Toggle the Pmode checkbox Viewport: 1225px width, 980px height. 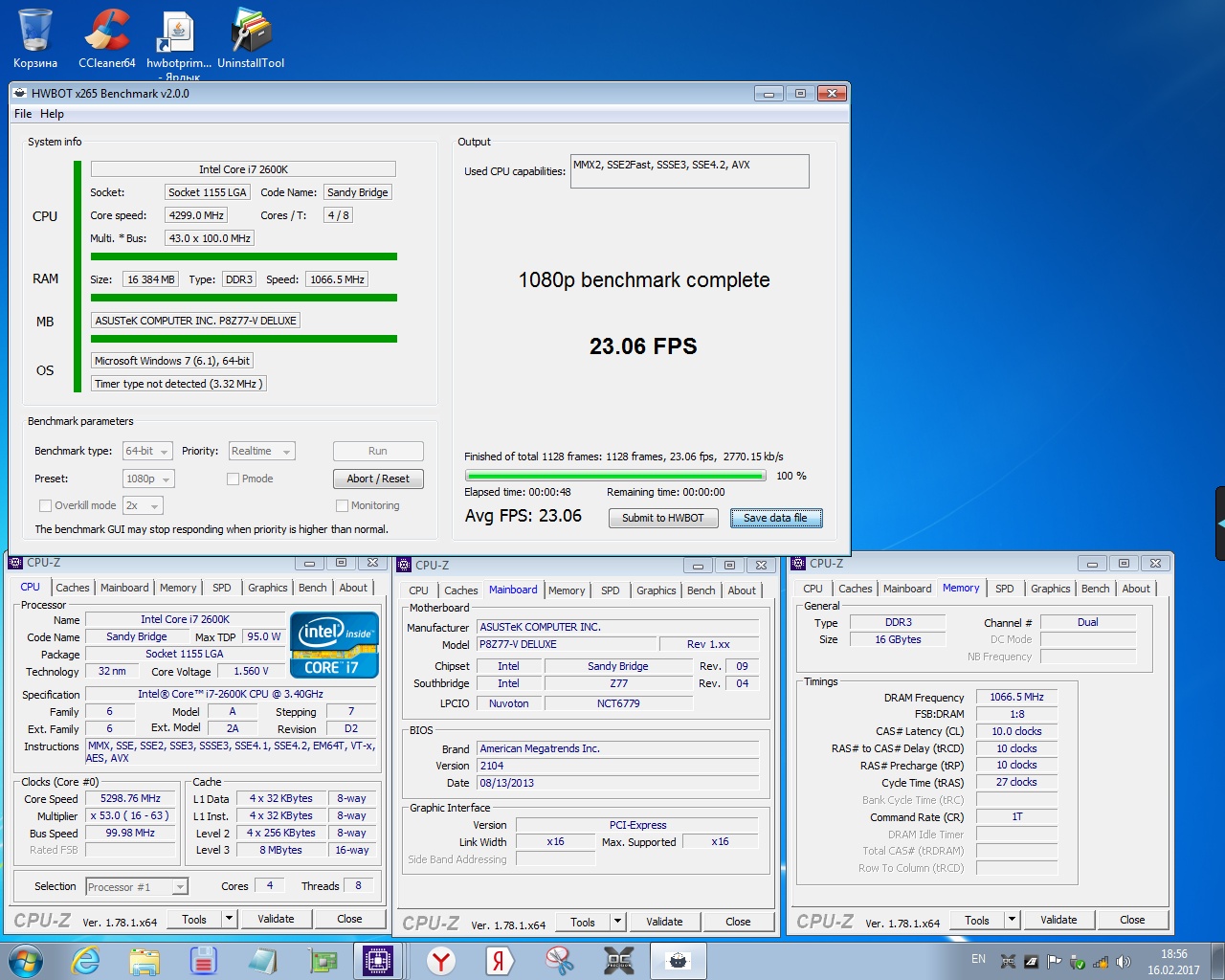233,479
